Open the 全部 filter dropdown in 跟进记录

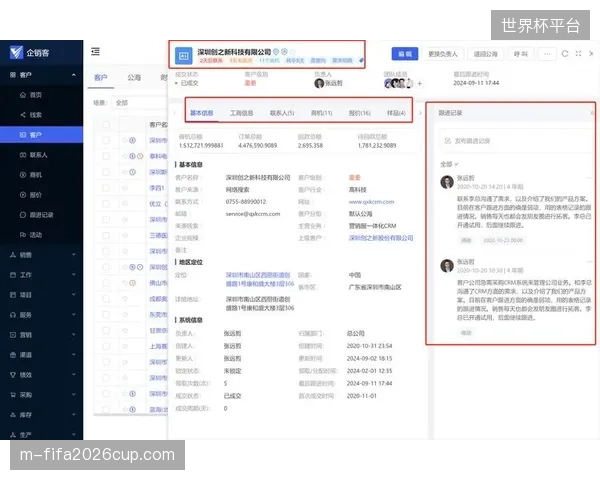pyautogui.click(x=449, y=164)
